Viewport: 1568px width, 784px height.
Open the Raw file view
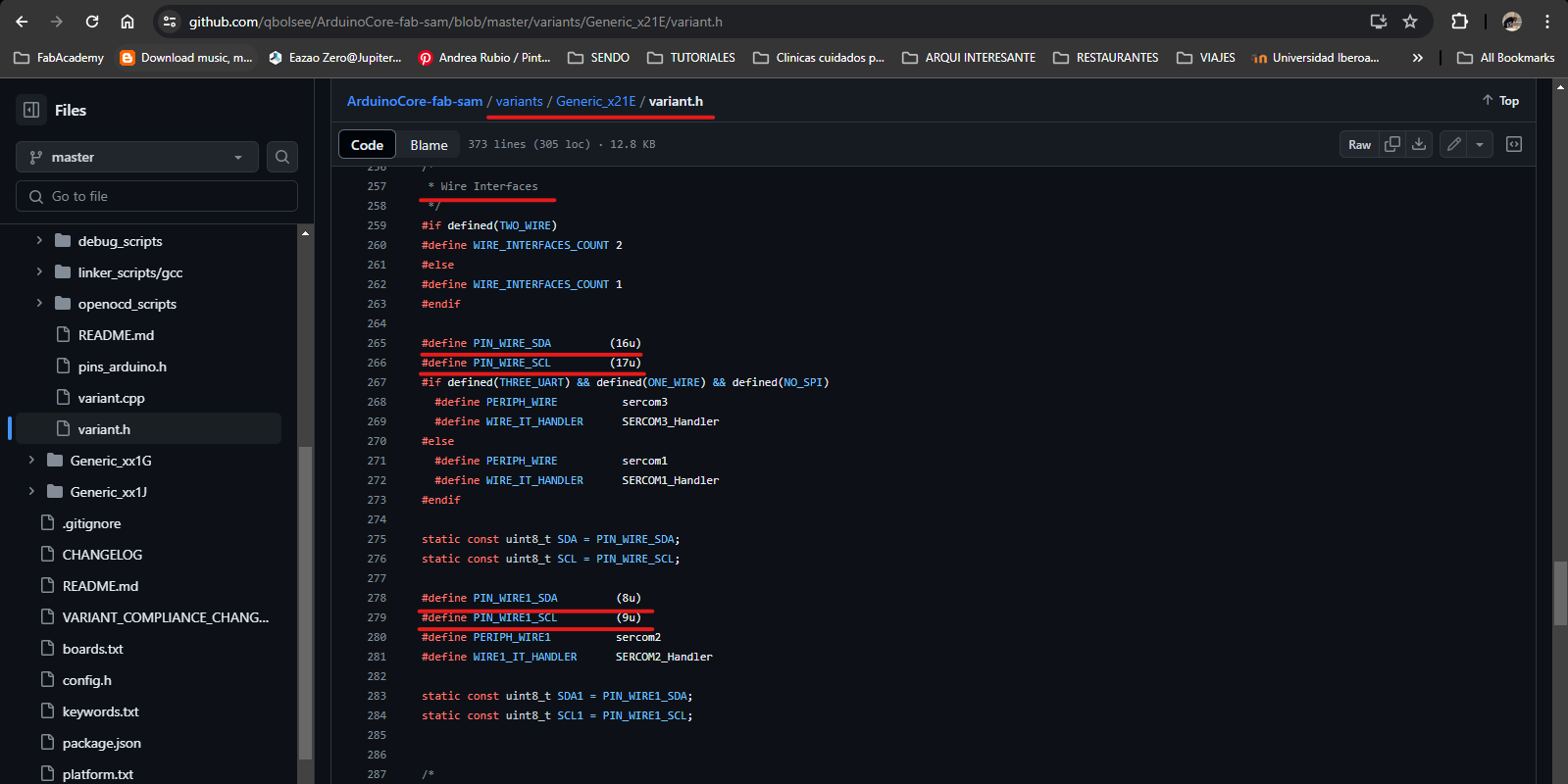(1359, 144)
